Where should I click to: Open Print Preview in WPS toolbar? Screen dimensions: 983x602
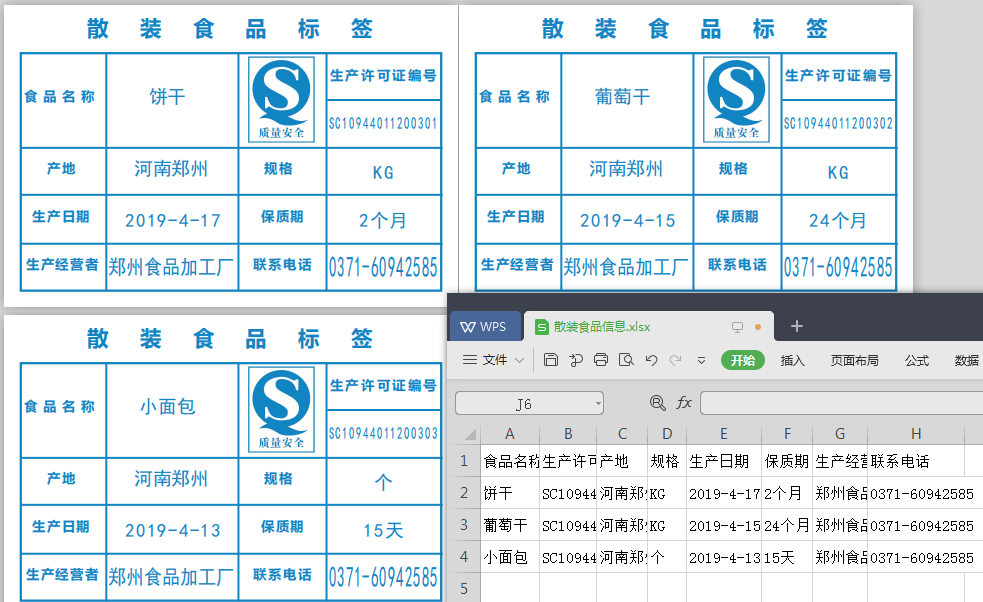[x=627, y=361]
